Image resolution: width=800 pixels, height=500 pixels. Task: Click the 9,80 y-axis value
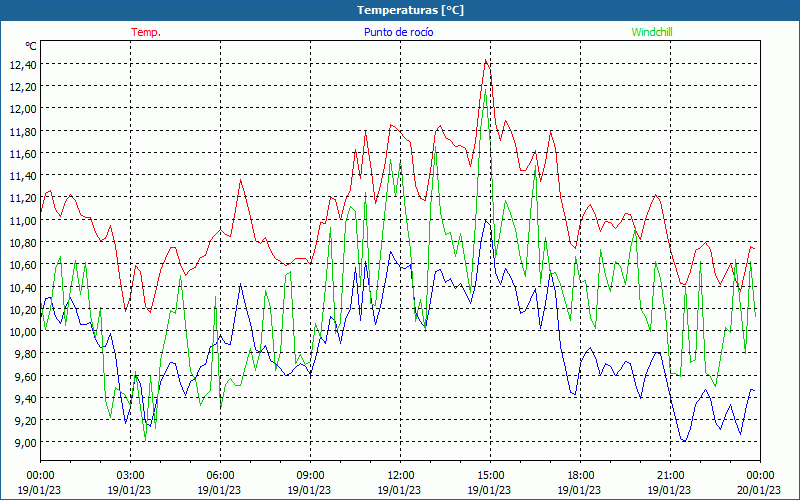(x=26, y=354)
